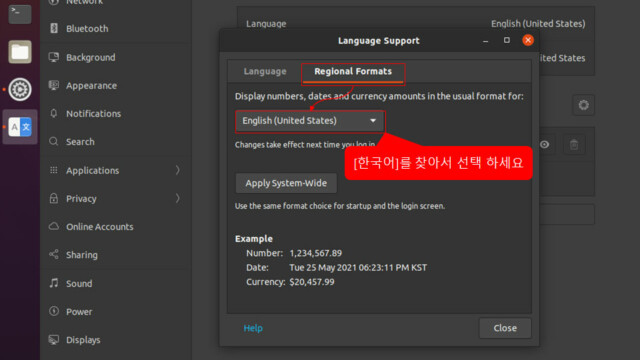Click the Close button

(x=505, y=328)
